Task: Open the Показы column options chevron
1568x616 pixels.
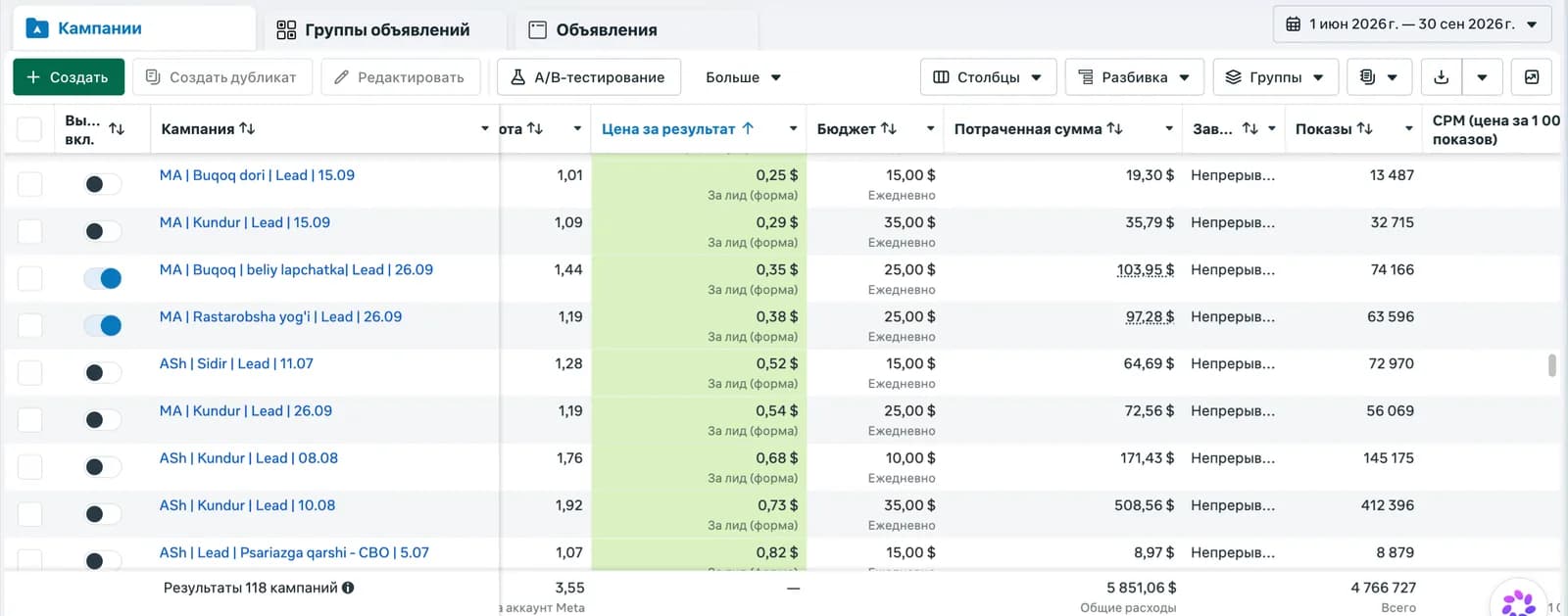Action: [x=1408, y=128]
